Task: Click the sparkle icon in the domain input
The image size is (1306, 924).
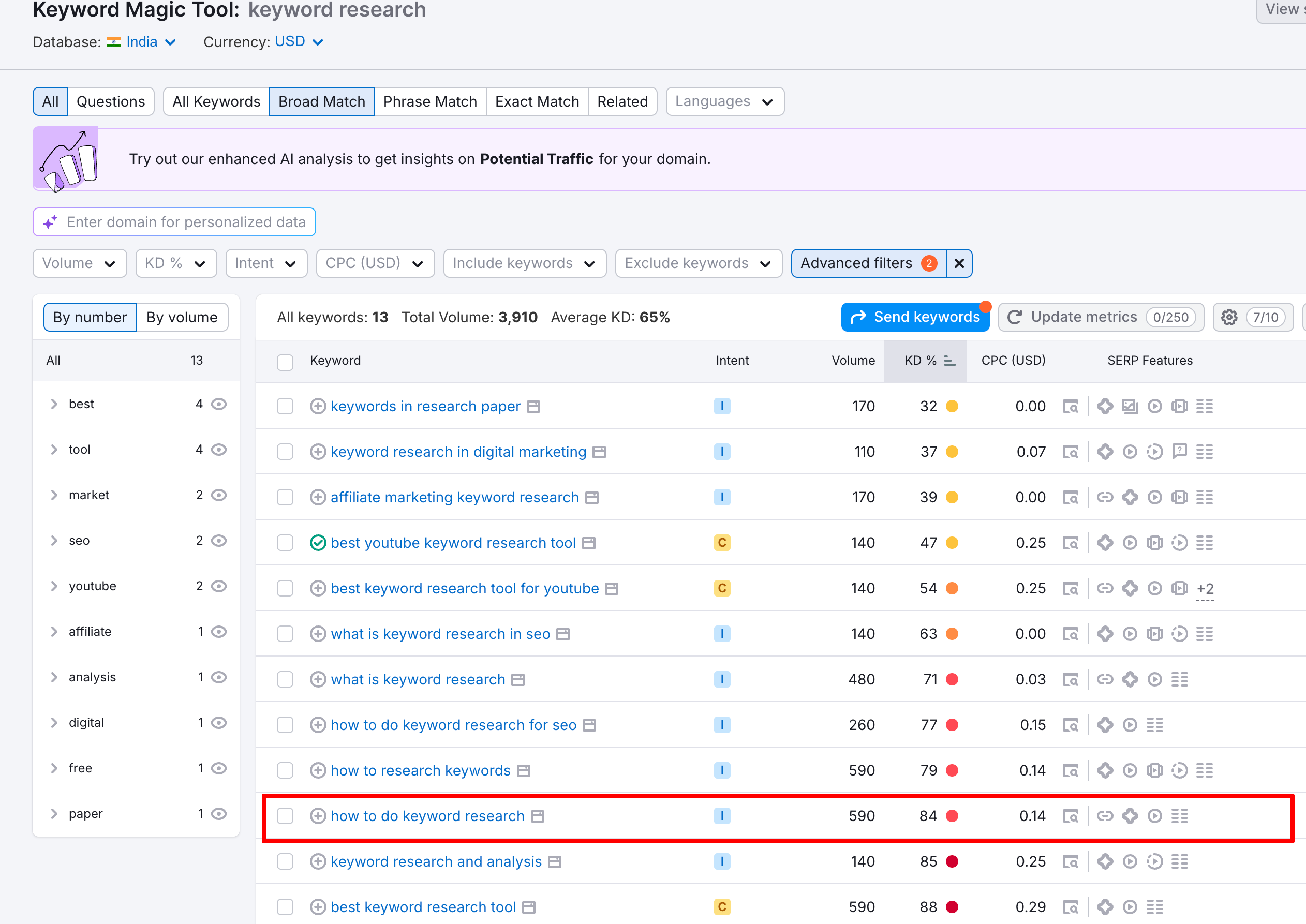Action: pos(50,222)
